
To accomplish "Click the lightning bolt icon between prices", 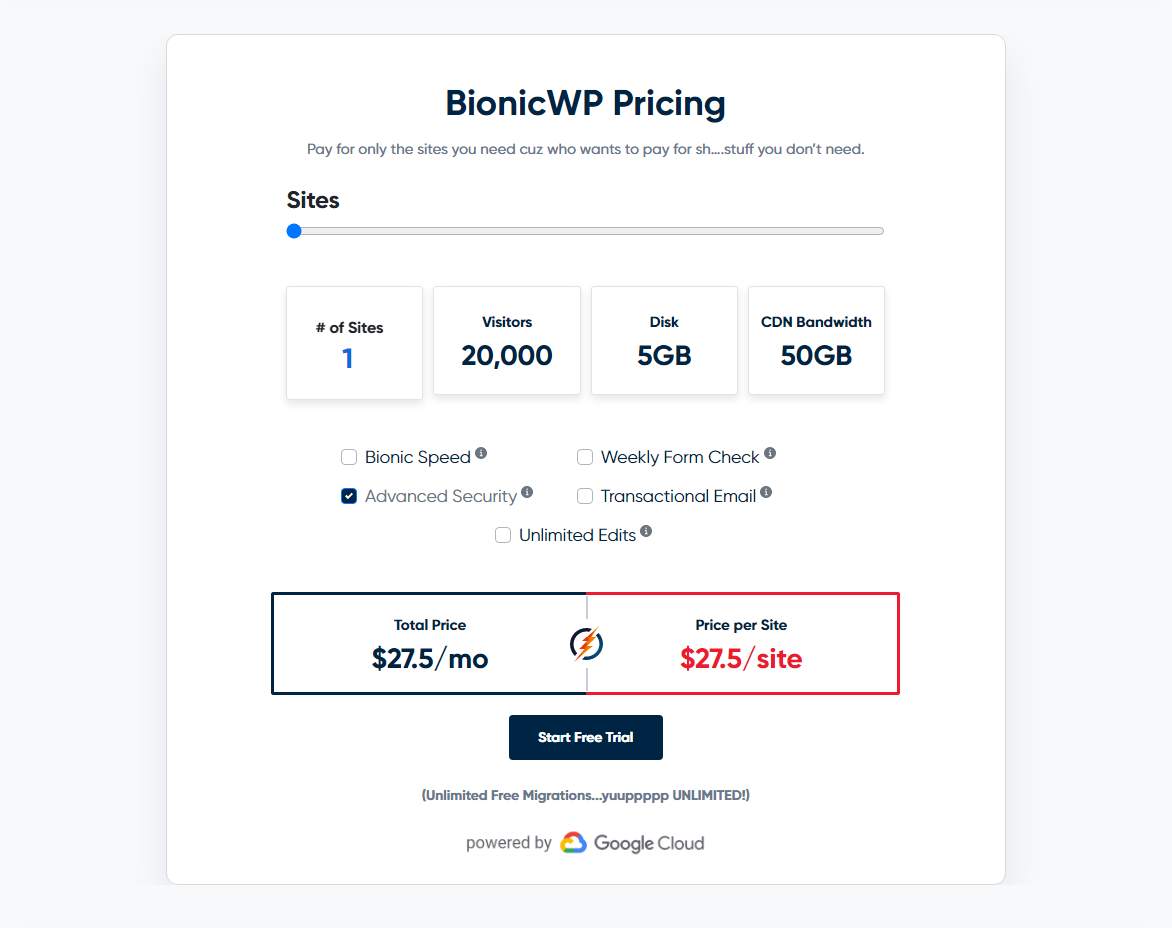I will click(x=586, y=643).
